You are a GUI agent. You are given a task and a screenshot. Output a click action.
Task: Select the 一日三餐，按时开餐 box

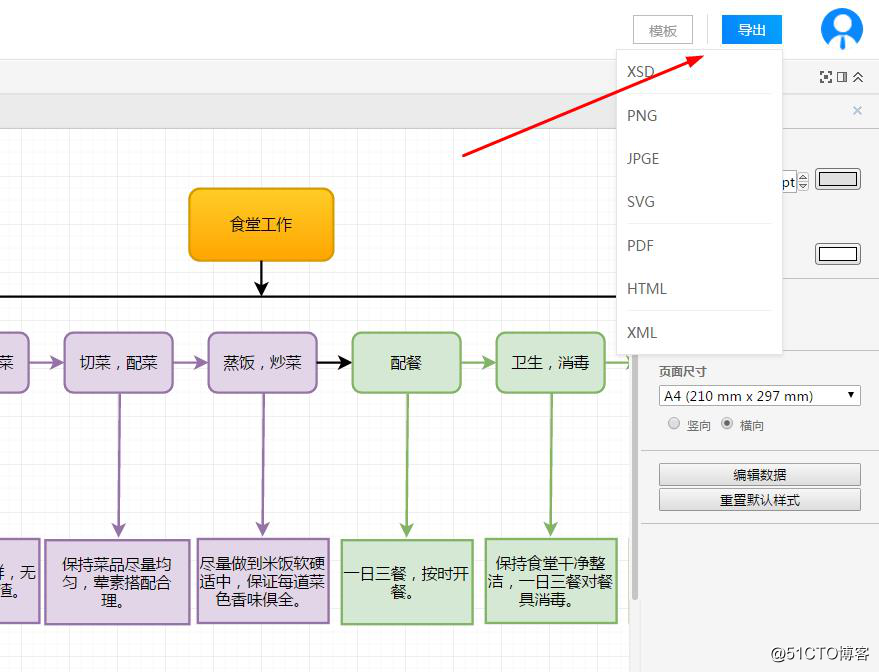(x=407, y=582)
